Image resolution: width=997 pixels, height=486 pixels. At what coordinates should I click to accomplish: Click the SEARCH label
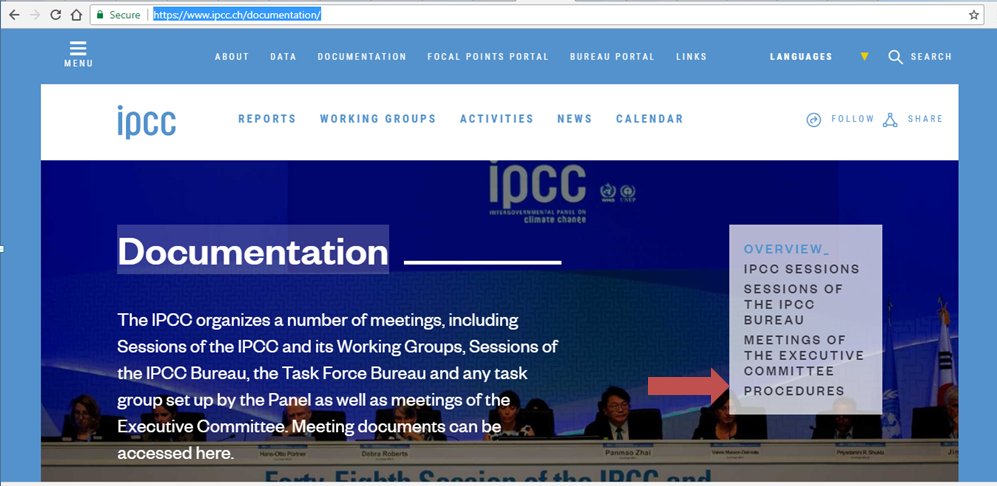pyautogui.click(x=932, y=57)
